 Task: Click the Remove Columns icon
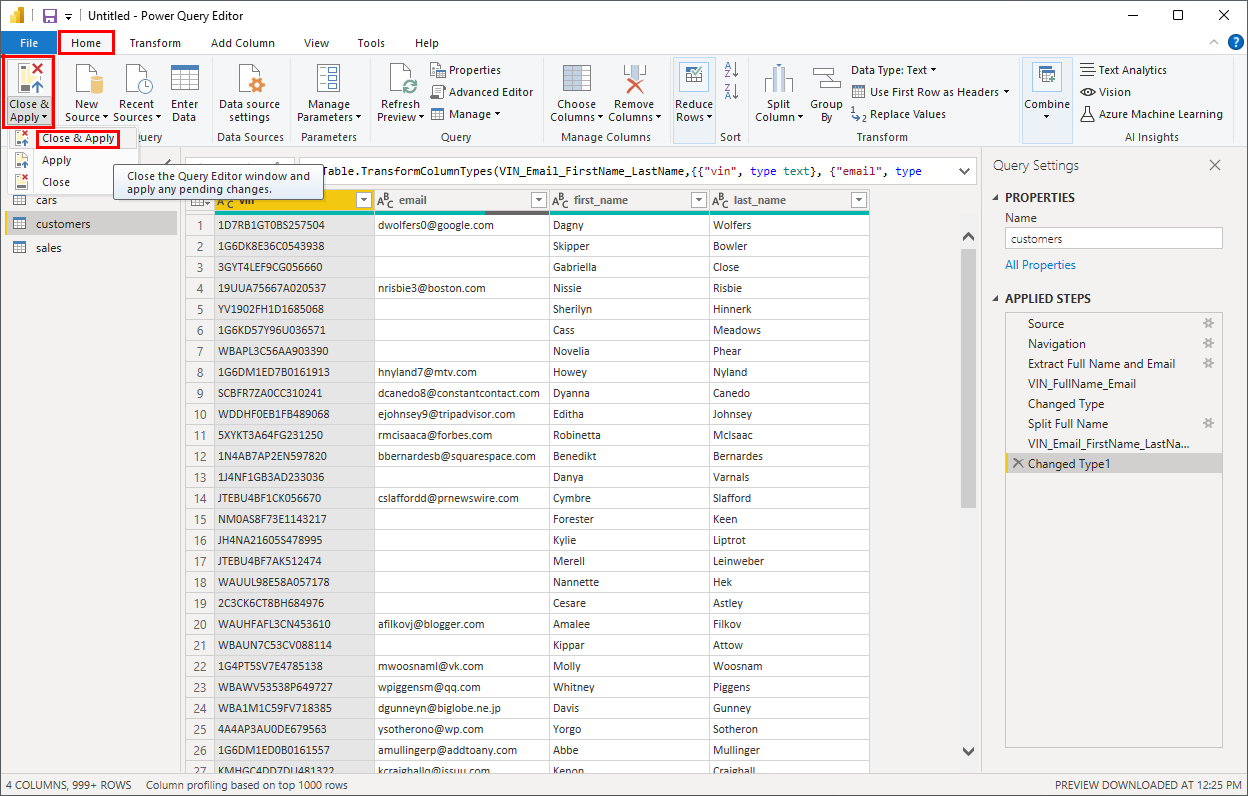click(634, 80)
